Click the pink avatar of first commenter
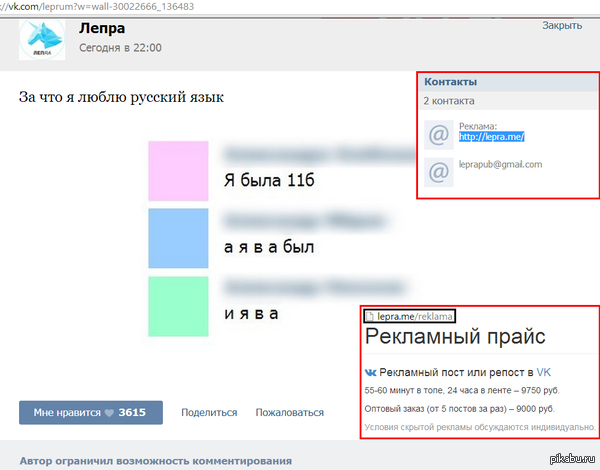 click(x=178, y=171)
